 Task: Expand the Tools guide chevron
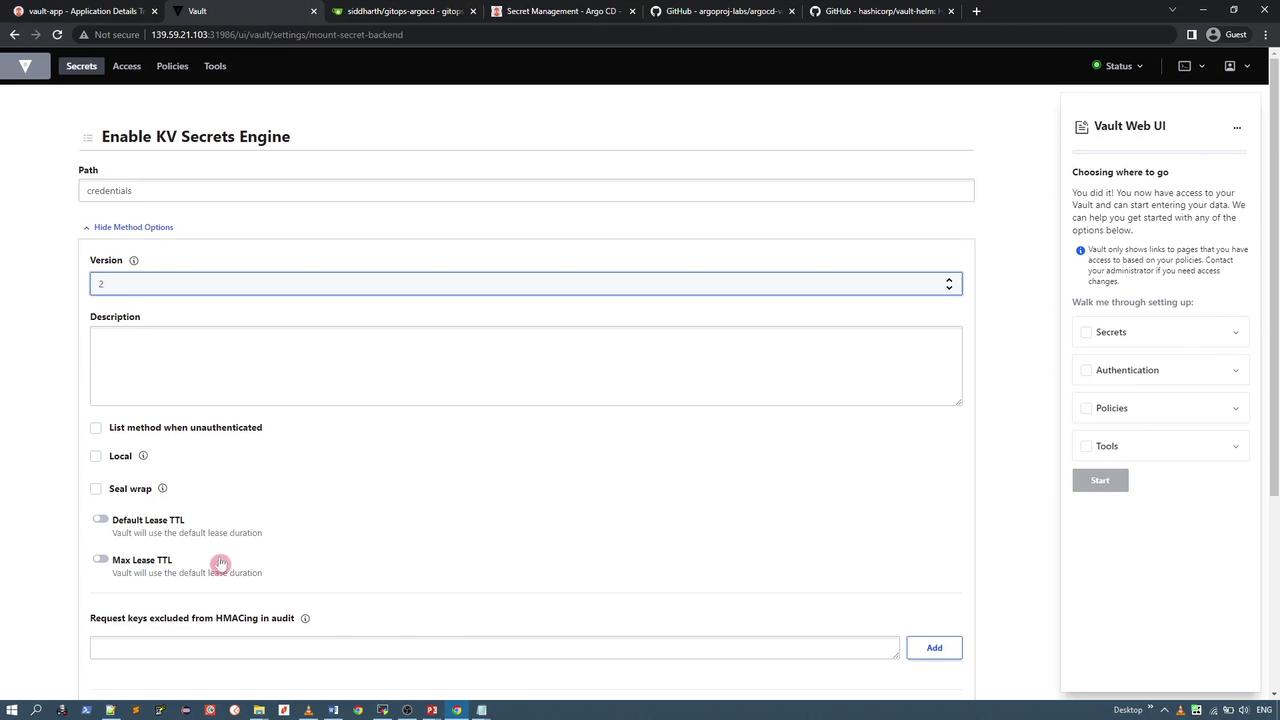tap(1235, 447)
